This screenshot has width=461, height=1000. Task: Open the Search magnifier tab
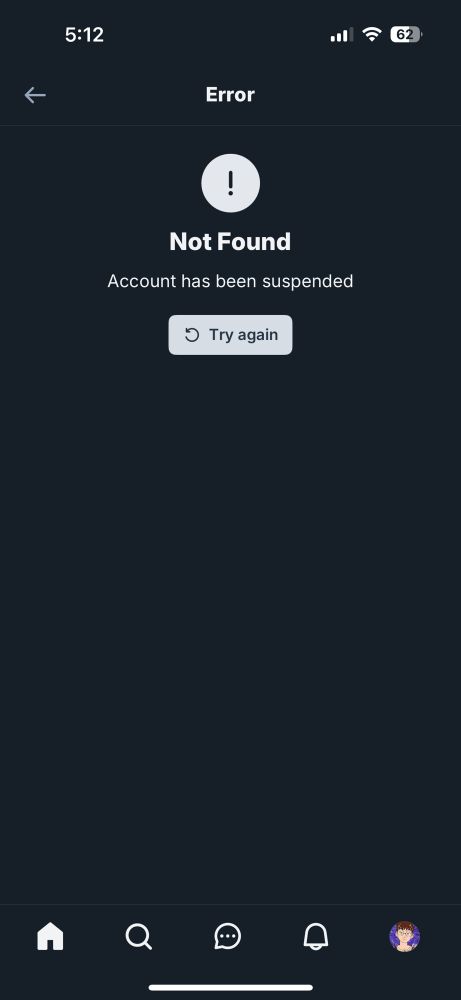point(138,937)
